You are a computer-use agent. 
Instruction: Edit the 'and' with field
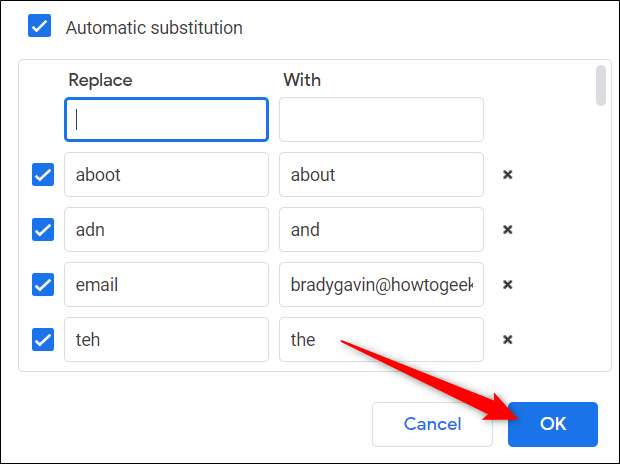tap(381, 230)
